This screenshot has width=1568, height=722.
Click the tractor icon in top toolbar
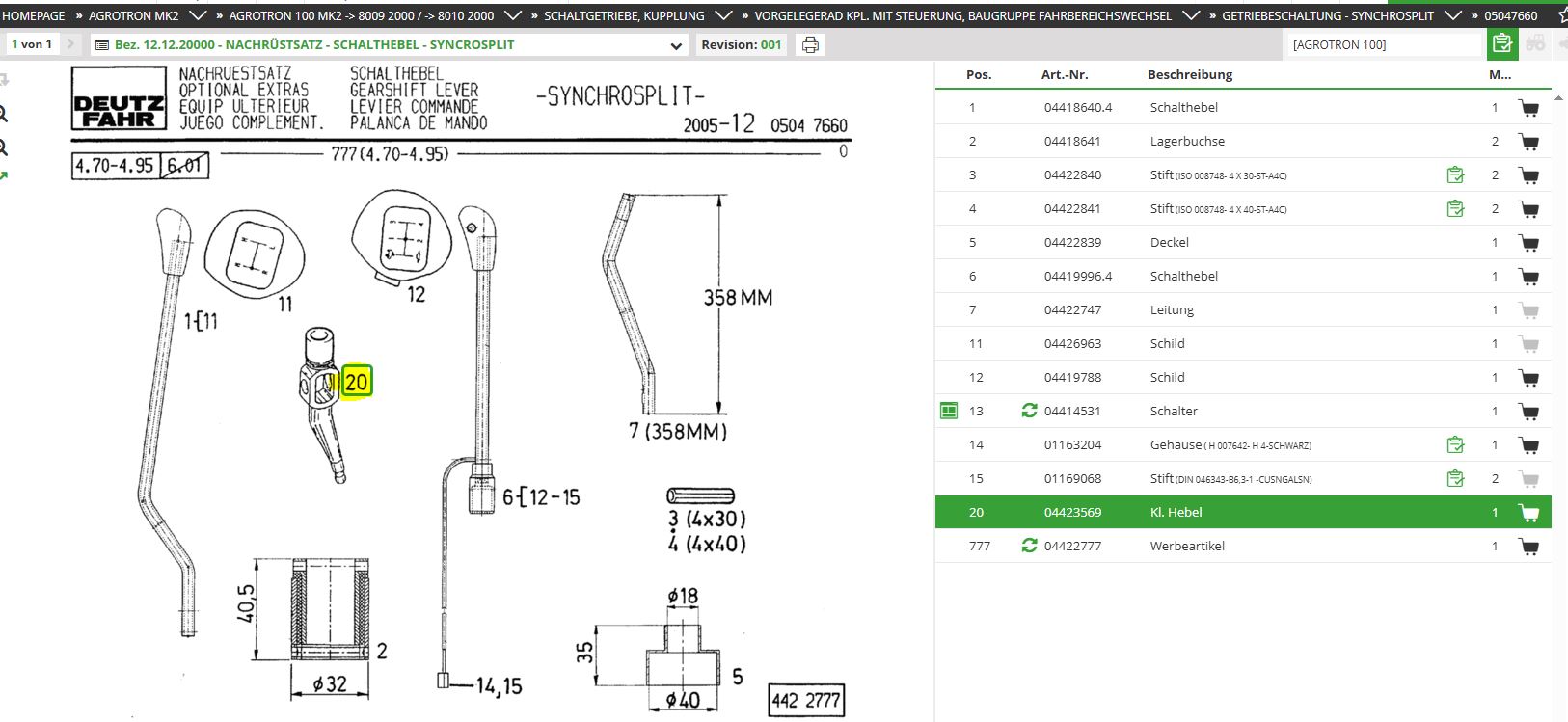coord(1534,43)
